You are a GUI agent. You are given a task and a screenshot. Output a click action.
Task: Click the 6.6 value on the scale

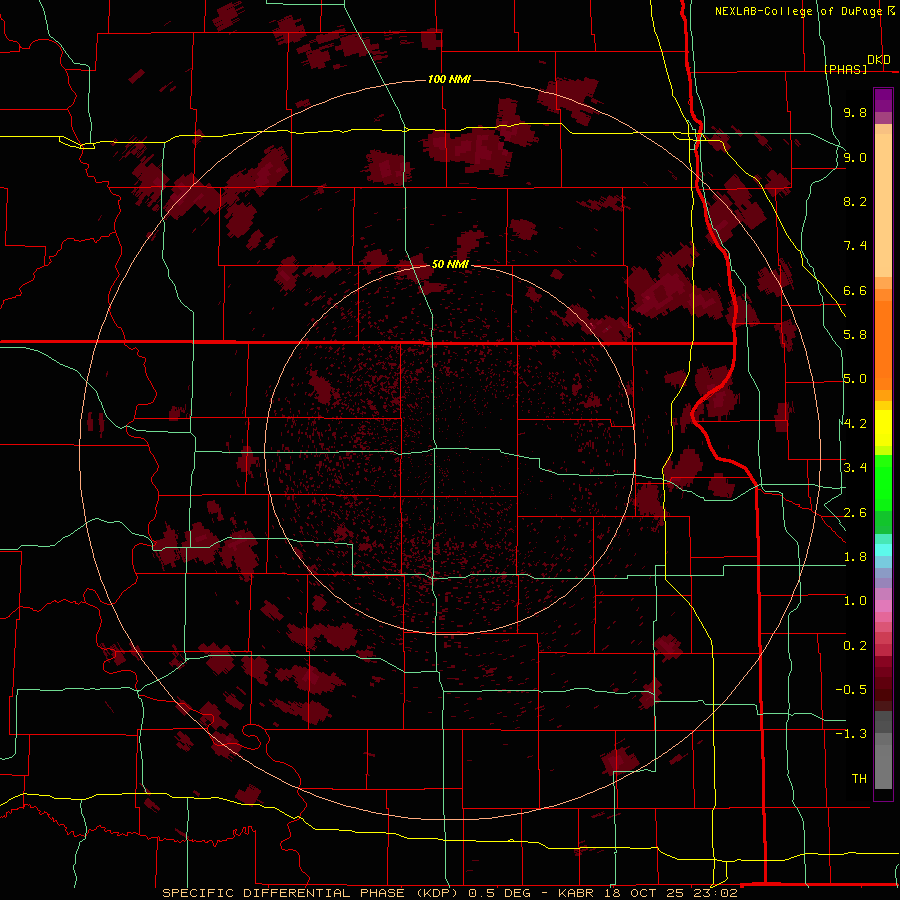855,290
